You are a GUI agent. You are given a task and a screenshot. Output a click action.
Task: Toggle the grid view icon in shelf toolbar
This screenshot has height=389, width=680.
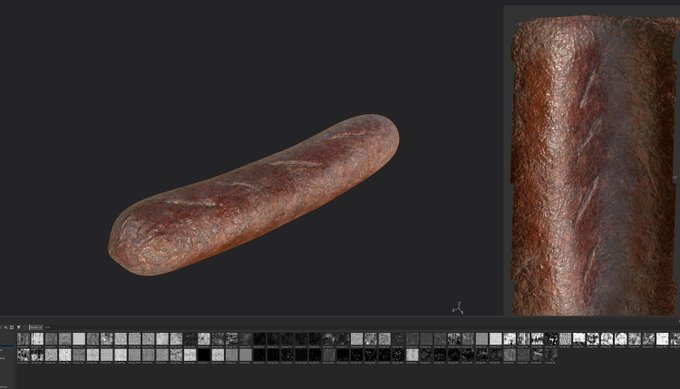click(12, 327)
